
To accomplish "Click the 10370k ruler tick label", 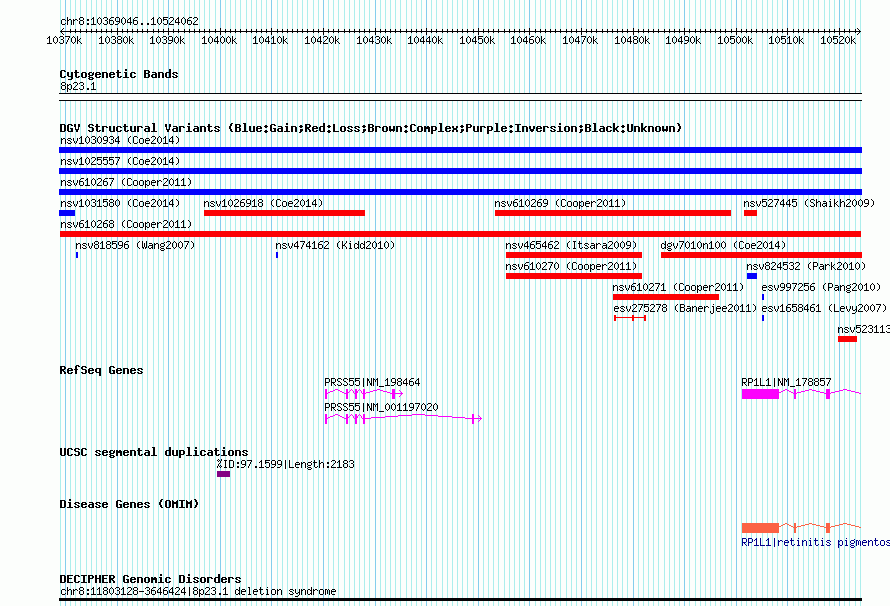I will coord(64,40).
